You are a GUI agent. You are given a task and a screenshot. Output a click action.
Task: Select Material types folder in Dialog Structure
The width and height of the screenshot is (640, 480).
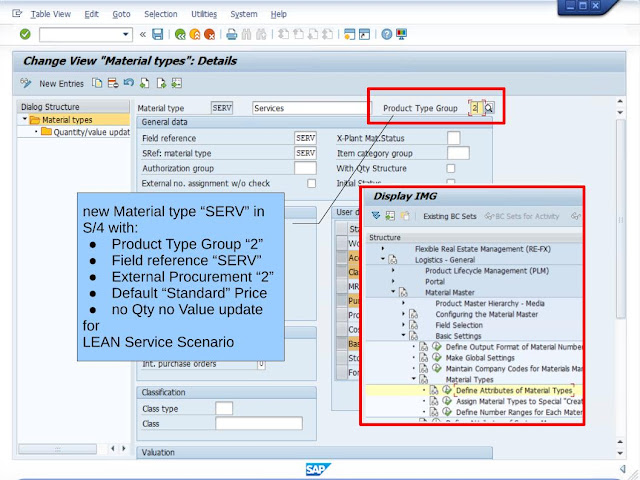click(67, 120)
